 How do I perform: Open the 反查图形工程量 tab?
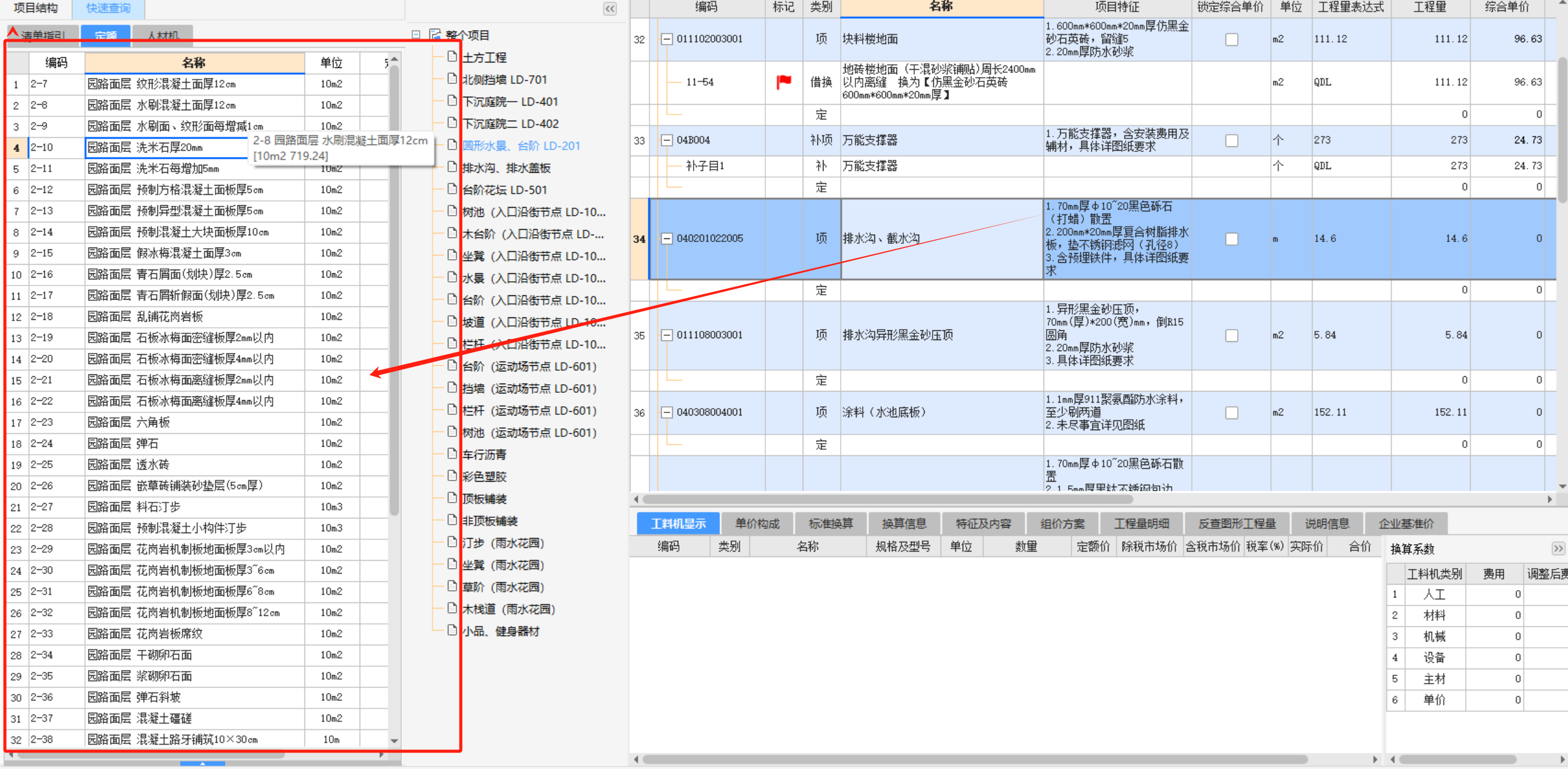point(1237,523)
